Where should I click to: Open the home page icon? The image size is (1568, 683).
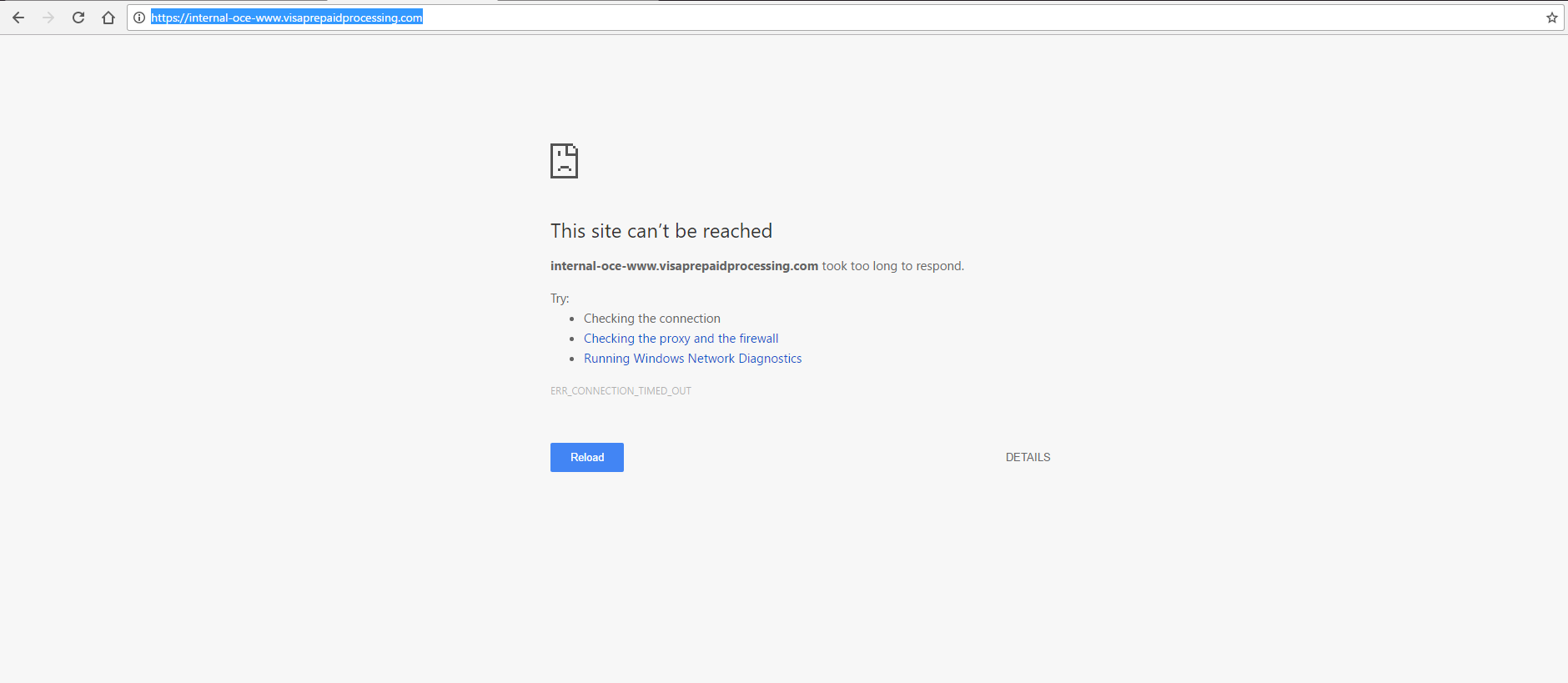[108, 18]
